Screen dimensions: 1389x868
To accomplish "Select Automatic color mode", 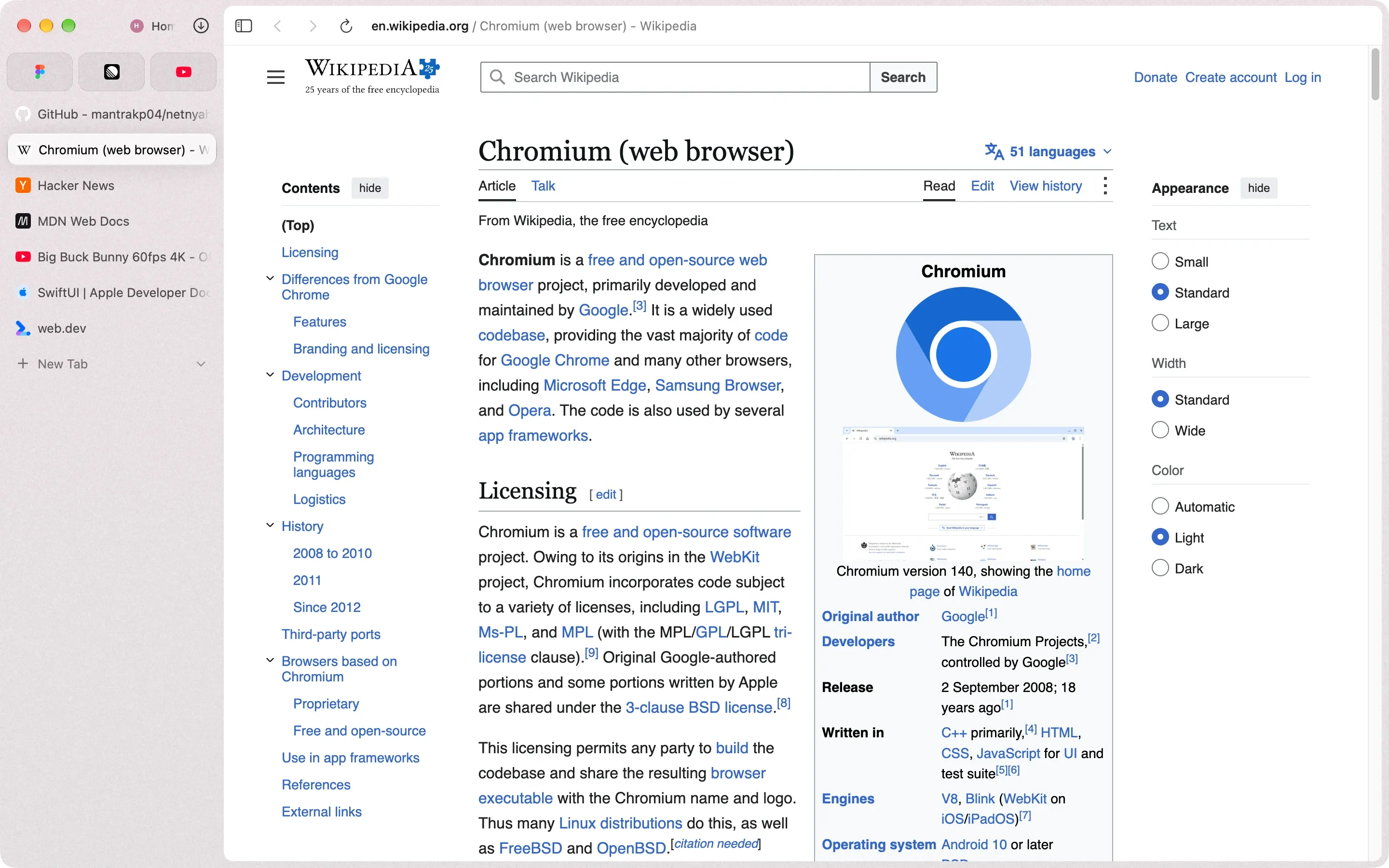I will tap(1160, 506).
